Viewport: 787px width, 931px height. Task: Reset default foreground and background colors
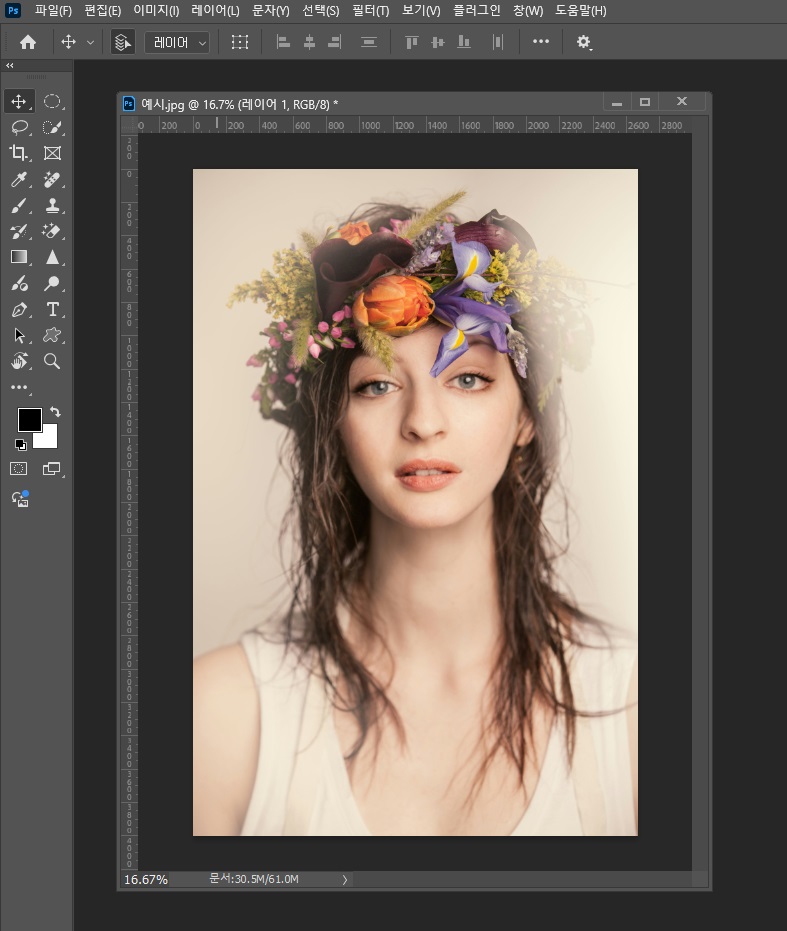[21, 445]
